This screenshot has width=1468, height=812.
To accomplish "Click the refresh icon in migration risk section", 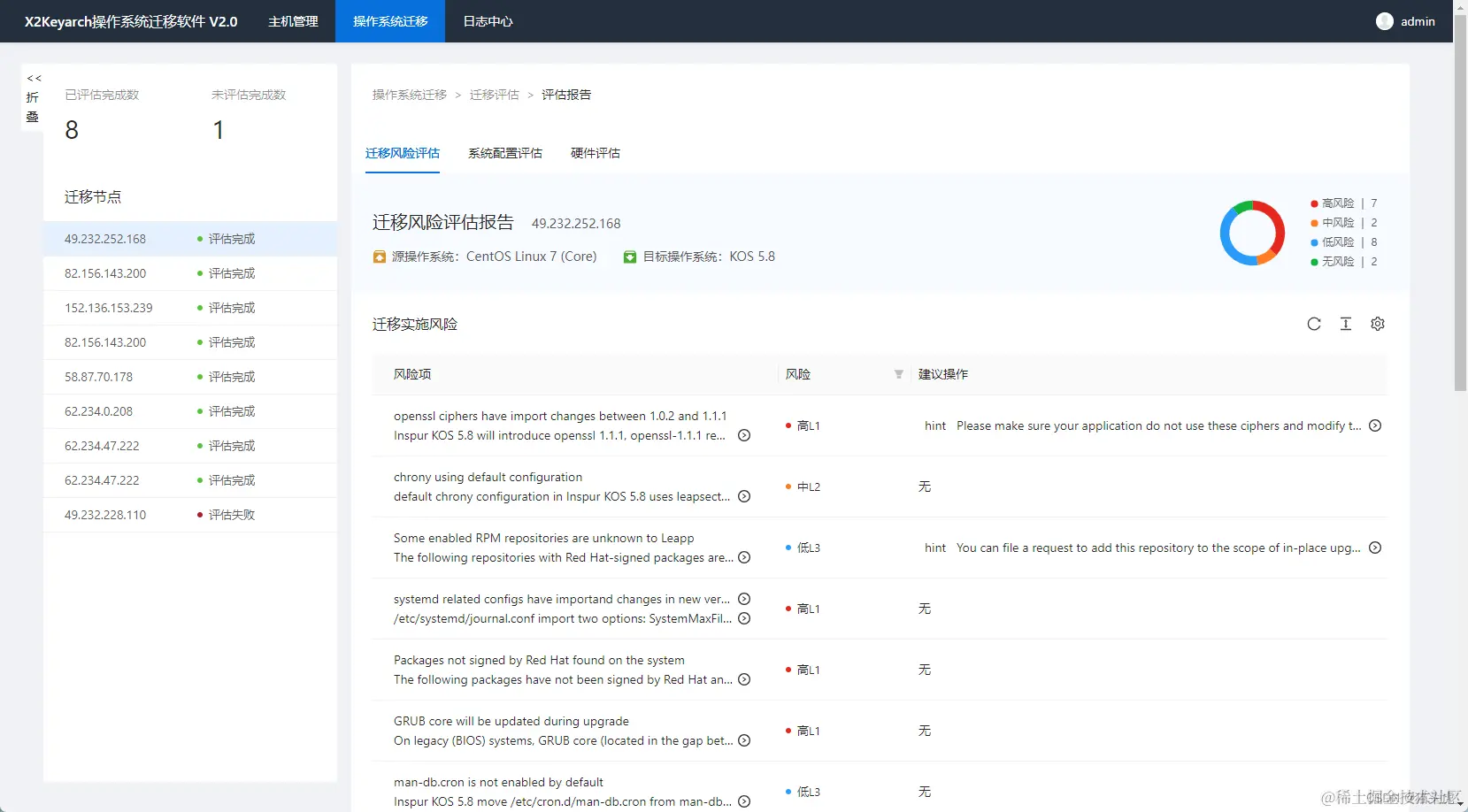I will tap(1314, 324).
